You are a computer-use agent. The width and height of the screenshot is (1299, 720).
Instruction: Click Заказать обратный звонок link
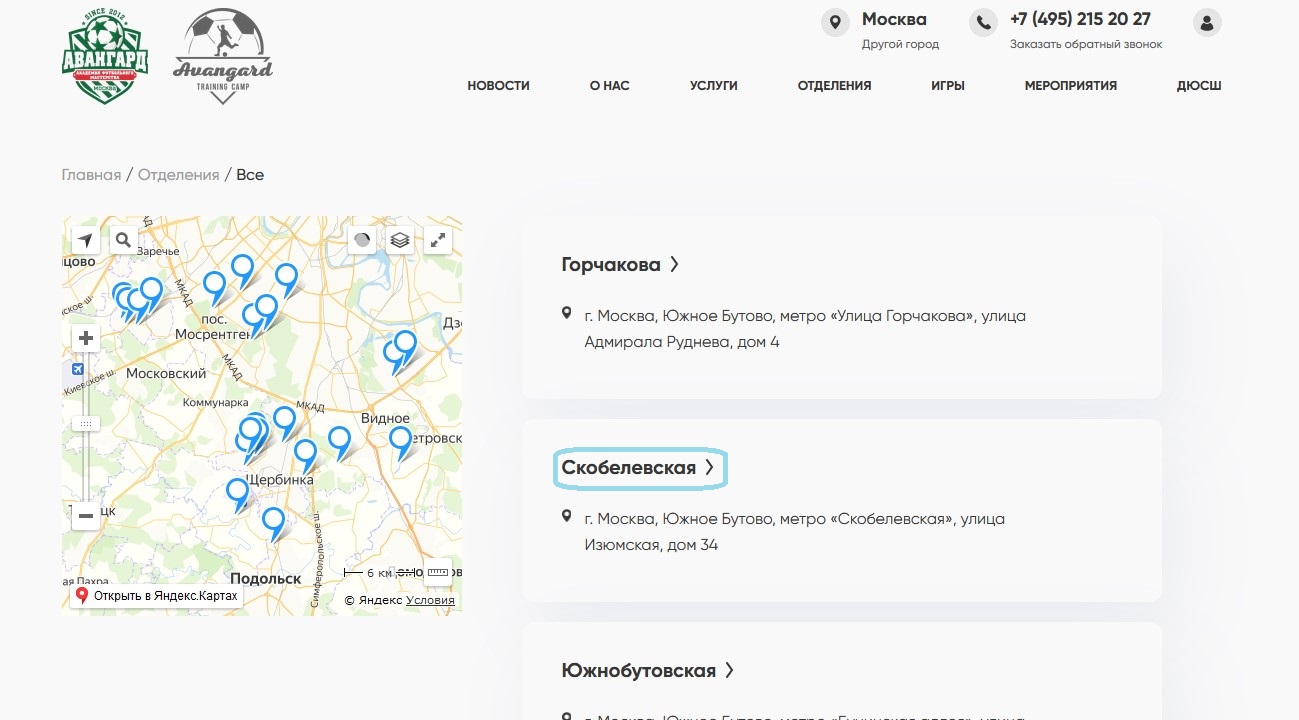(x=1086, y=44)
